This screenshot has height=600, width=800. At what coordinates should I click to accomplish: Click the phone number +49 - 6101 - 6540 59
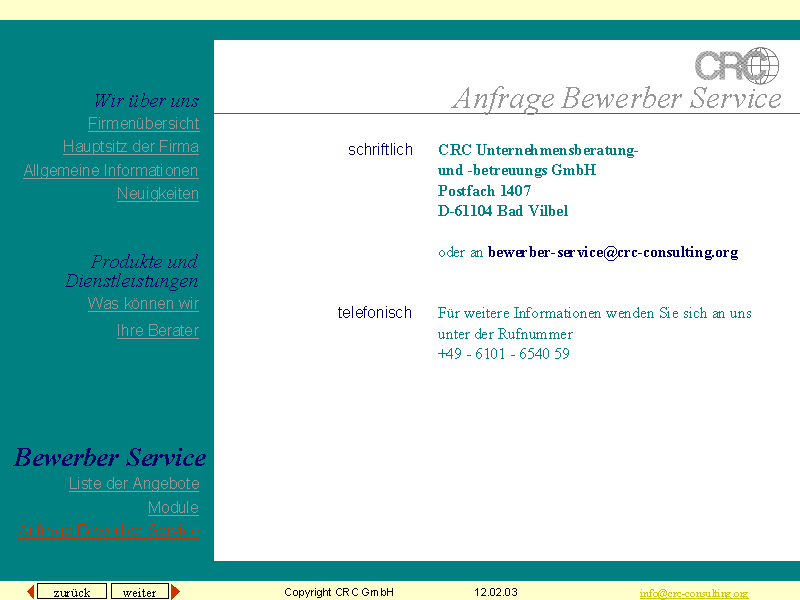pyautogui.click(x=503, y=354)
